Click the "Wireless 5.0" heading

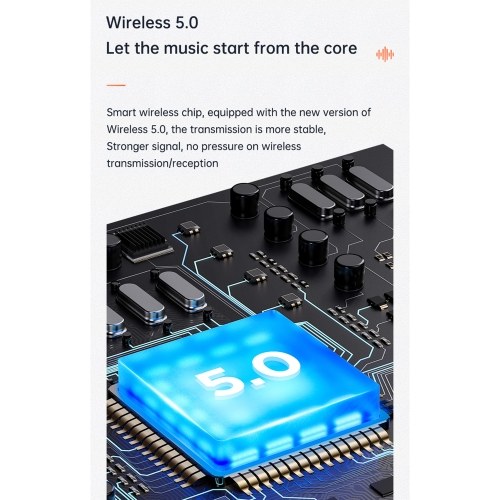152,23
